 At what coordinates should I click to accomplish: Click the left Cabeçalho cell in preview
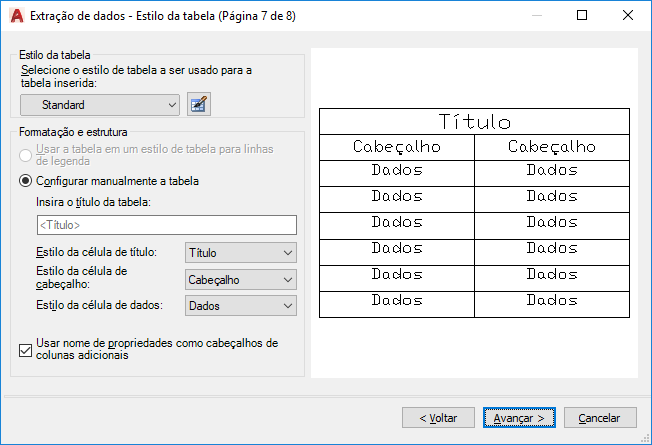[x=397, y=147]
